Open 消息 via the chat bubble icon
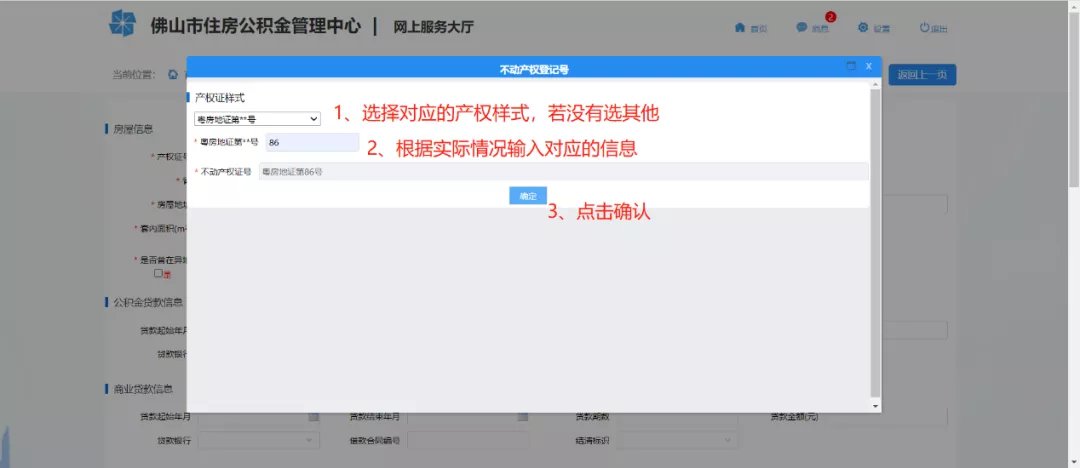 802,27
